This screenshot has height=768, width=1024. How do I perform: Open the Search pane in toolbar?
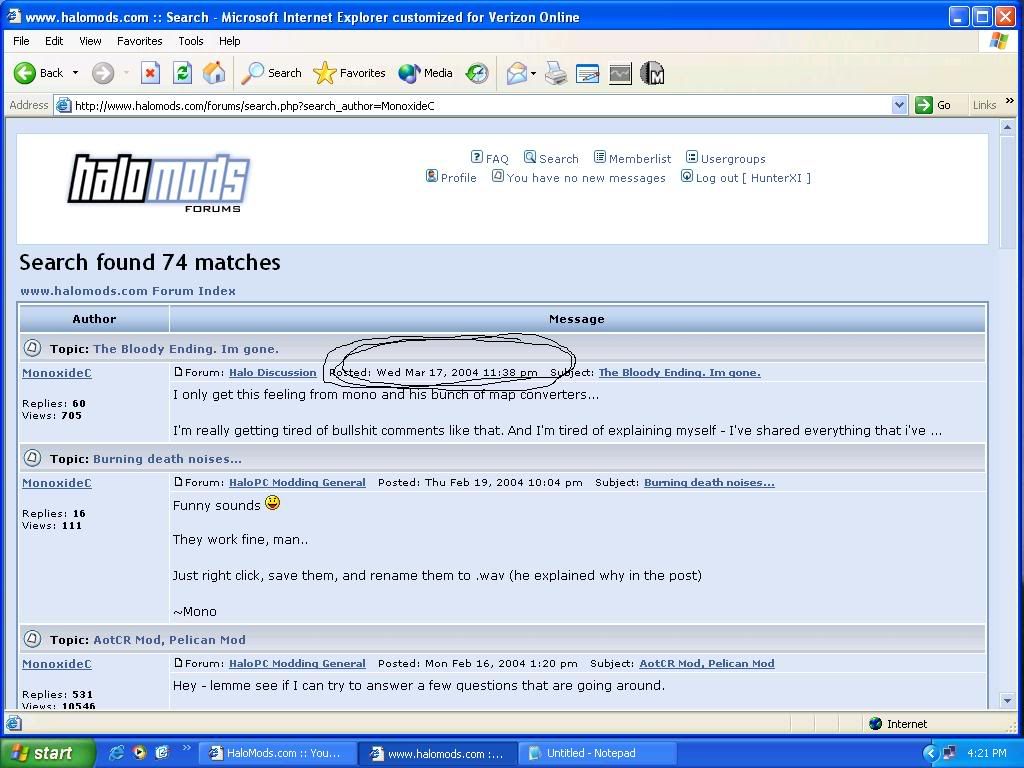271,73
